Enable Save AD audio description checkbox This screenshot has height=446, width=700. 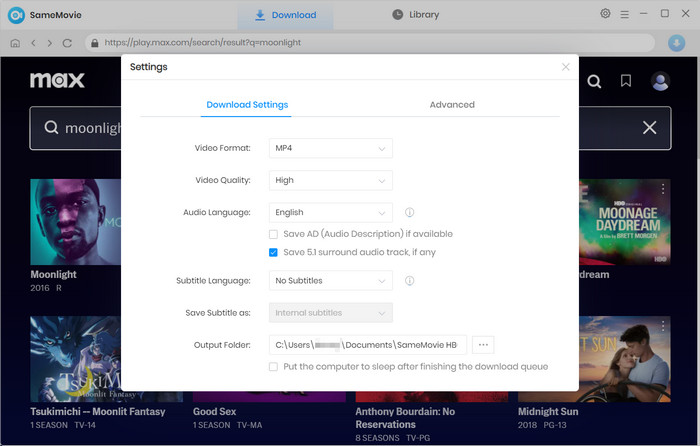(x=273, y=234)
